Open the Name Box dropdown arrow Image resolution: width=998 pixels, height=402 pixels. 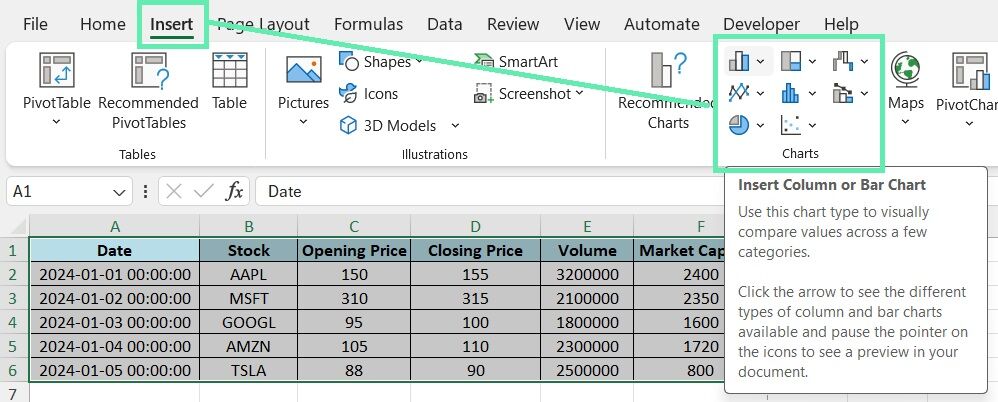(118, 192)
